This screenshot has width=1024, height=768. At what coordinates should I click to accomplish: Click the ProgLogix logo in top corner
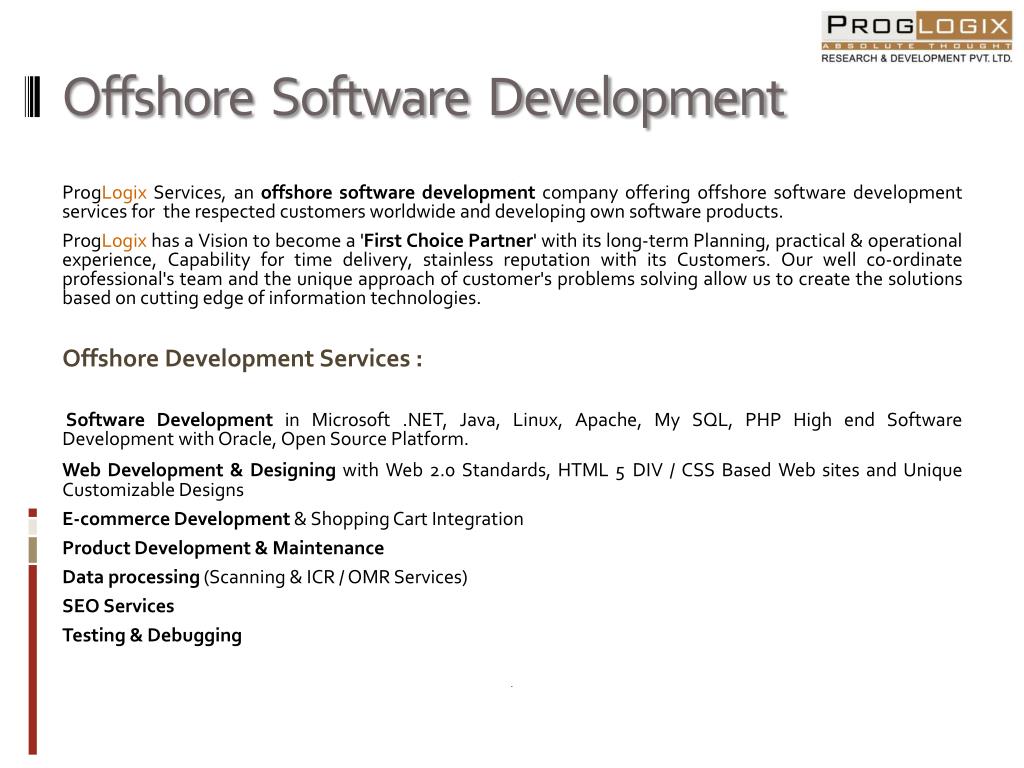coord(916,37)
